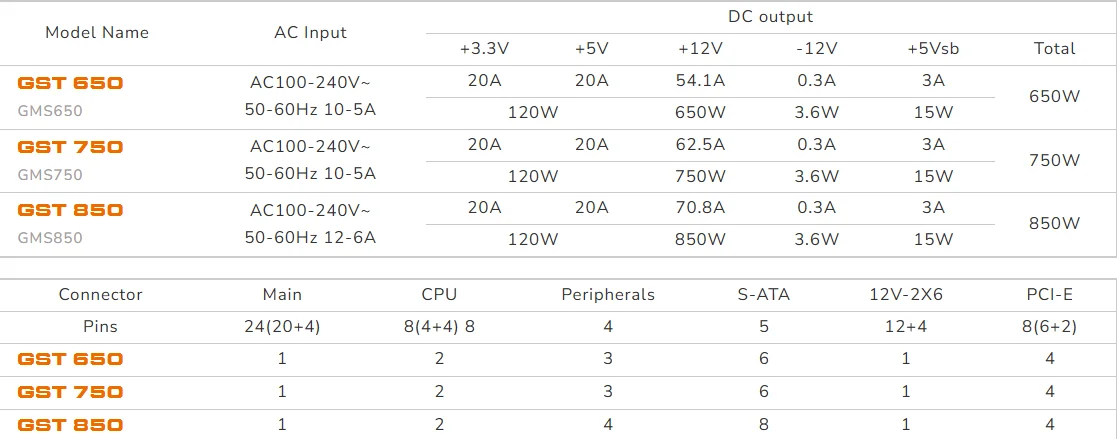The height and width of the screenshot is (439, 1117).
Task: Click the -12V column header
Action: (816, 48)
